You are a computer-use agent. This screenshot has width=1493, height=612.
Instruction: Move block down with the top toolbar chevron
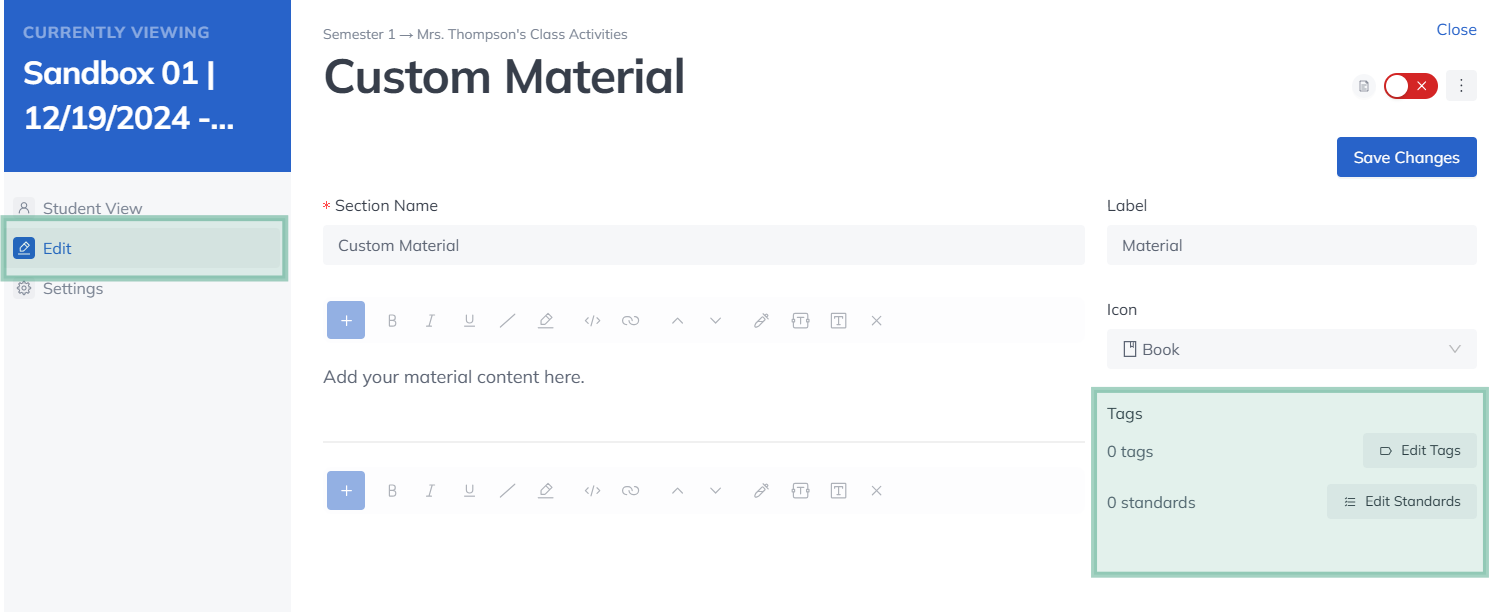715,321
